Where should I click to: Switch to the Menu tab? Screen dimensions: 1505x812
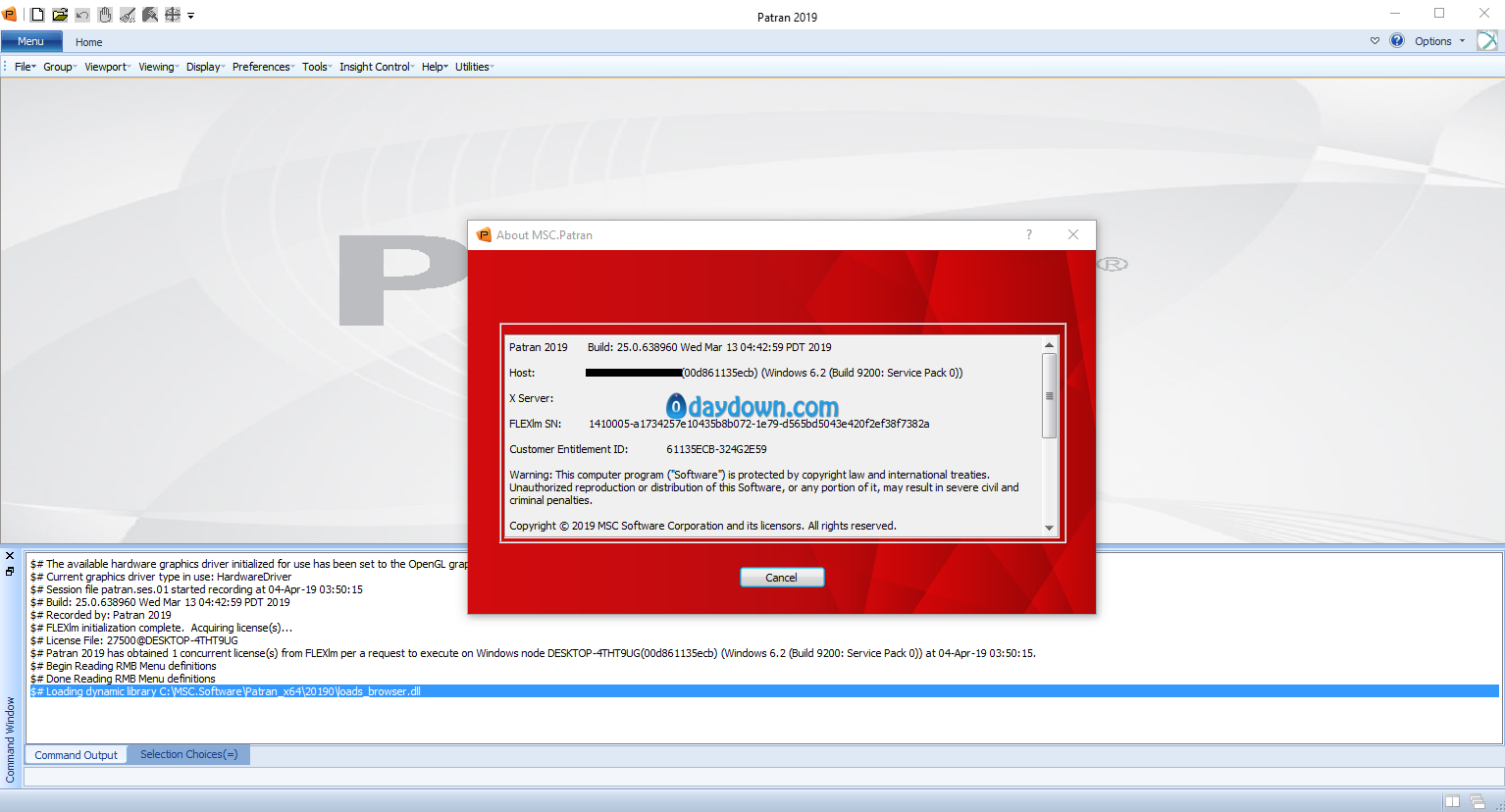(x=31, y=41)
